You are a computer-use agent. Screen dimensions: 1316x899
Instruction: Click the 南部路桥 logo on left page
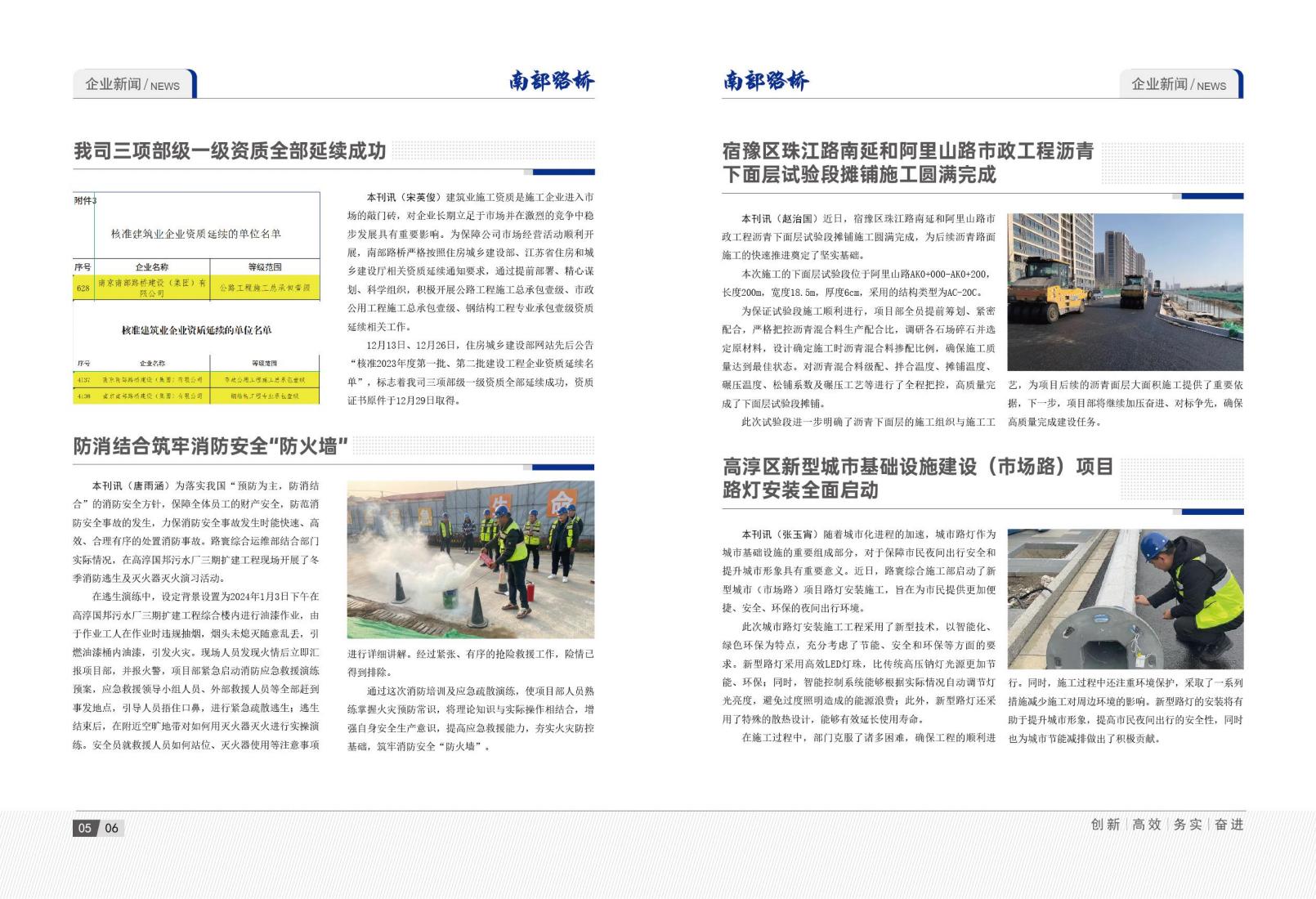tap(552, 80)
